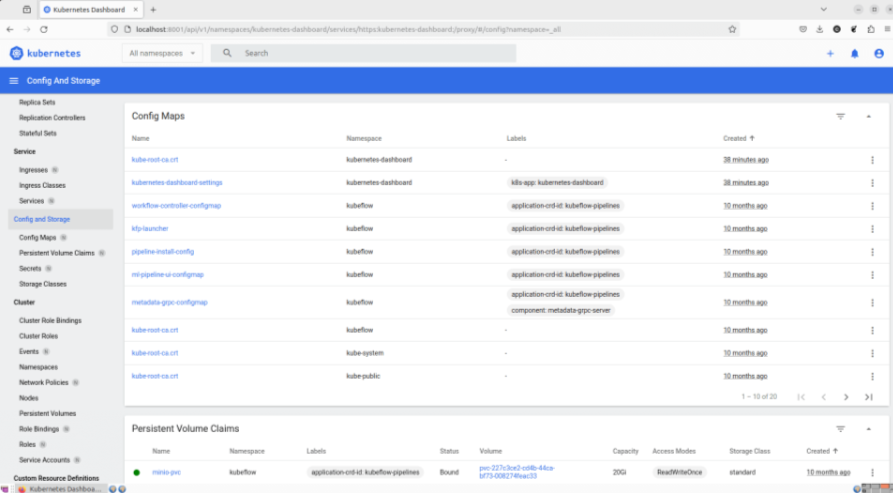Screen dimensions: 893x493
Task: Open Role Bindings in the sidebar
Action: (39, 429)
